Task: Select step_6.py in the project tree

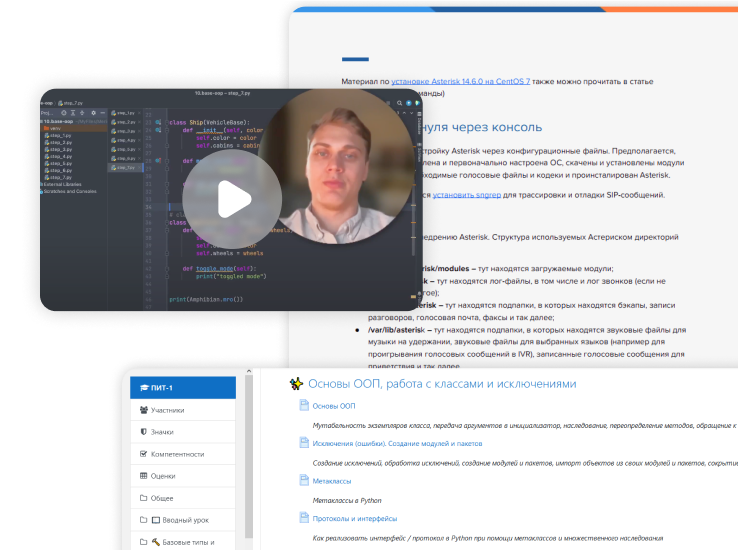Action: tap(58, 170)
